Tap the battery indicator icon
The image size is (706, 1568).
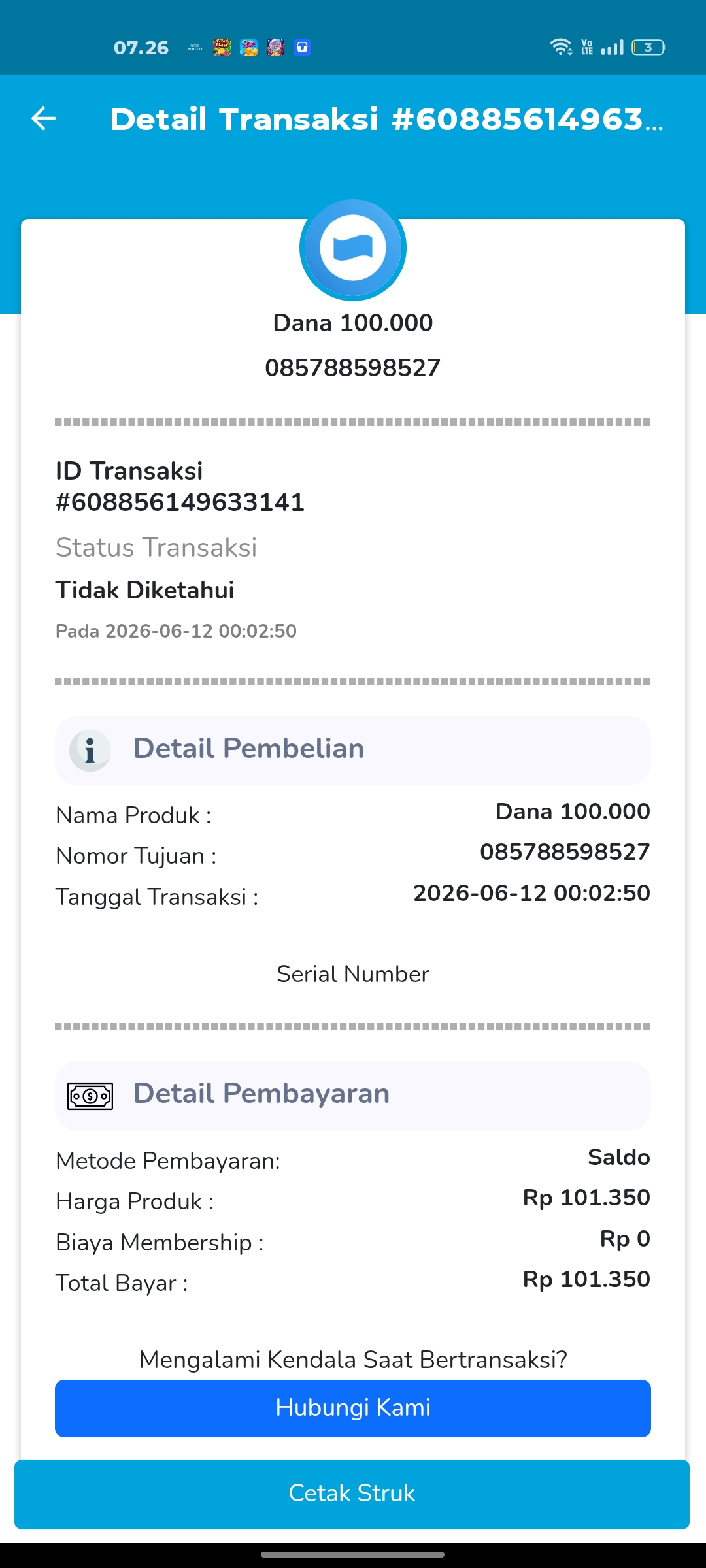coord(648,47)
